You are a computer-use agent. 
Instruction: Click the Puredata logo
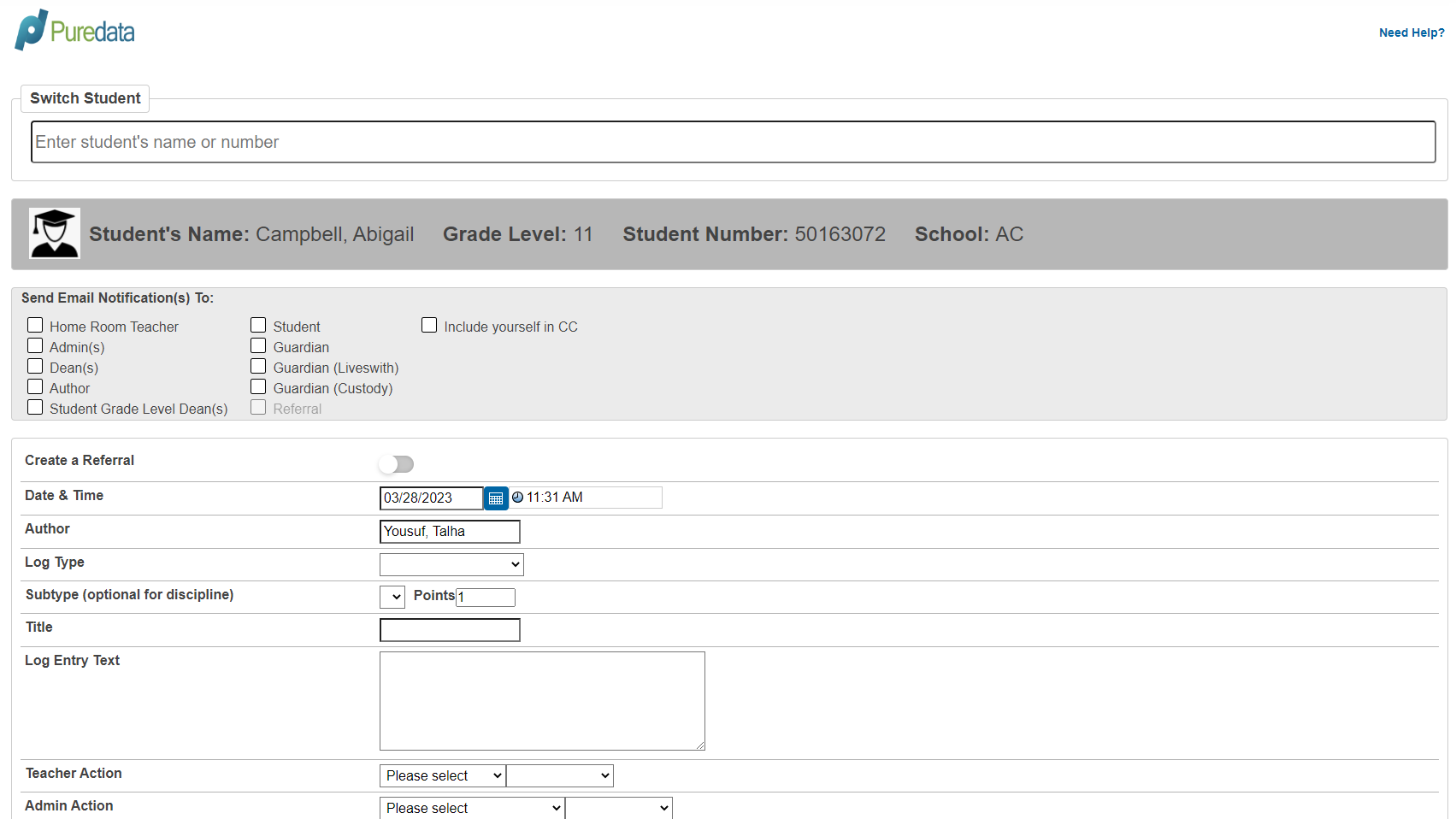[73, 29]
